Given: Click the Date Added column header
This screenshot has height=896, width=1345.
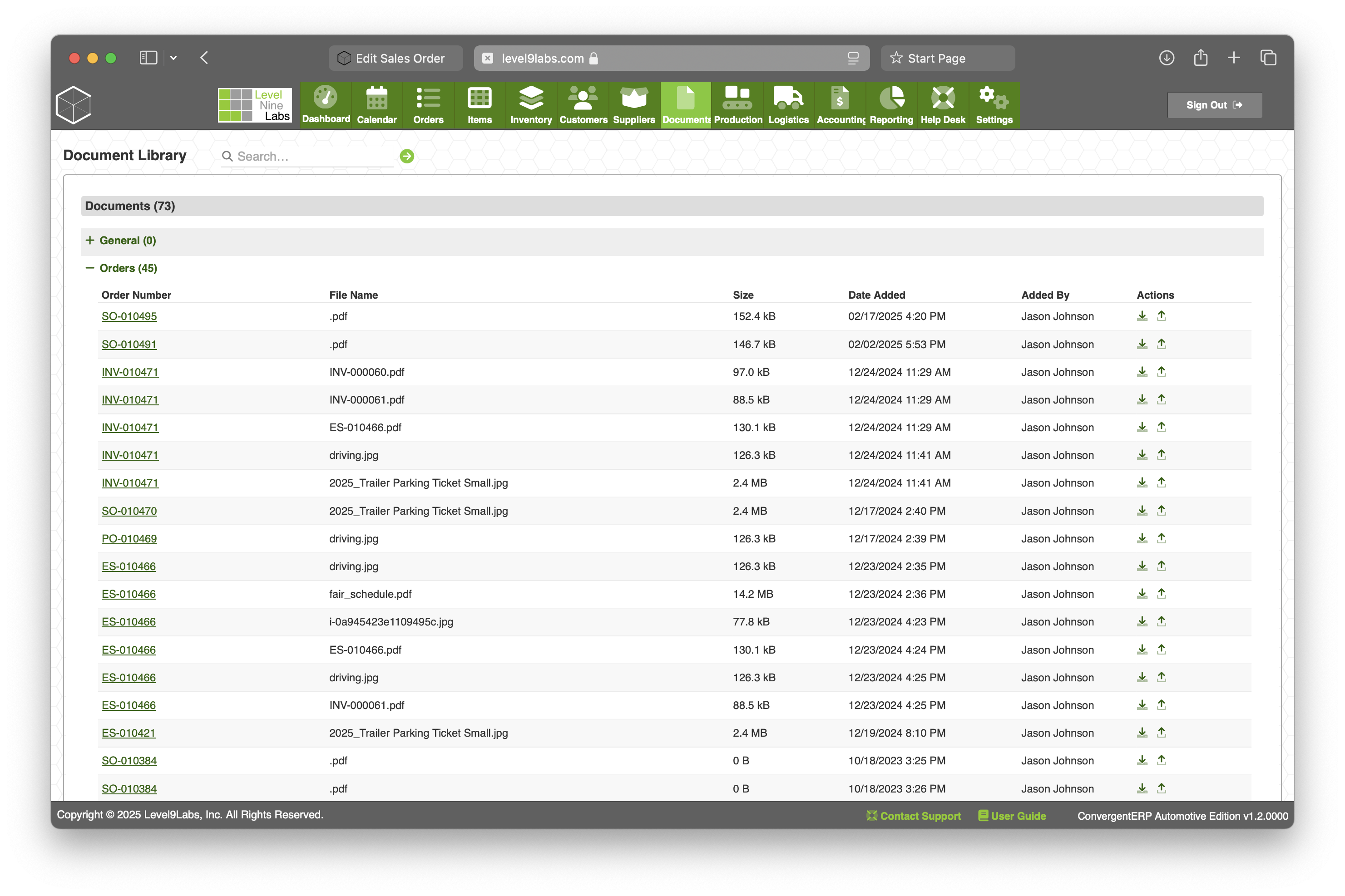Looking at the screenshot, I should [876, 295].
